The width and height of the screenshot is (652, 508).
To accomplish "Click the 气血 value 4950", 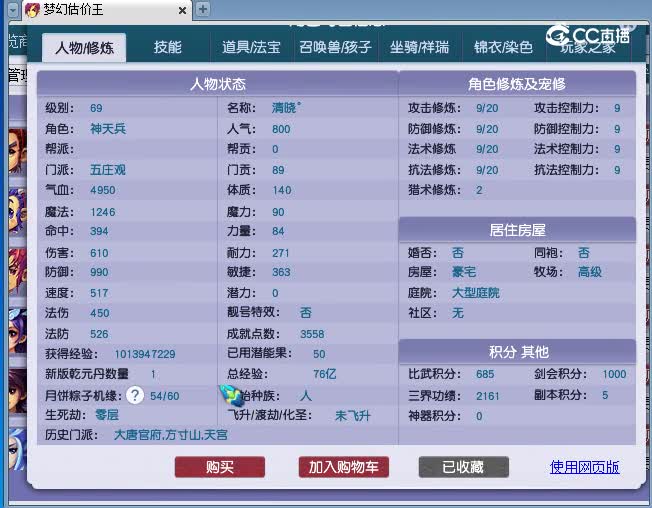I will coord(103,190).
